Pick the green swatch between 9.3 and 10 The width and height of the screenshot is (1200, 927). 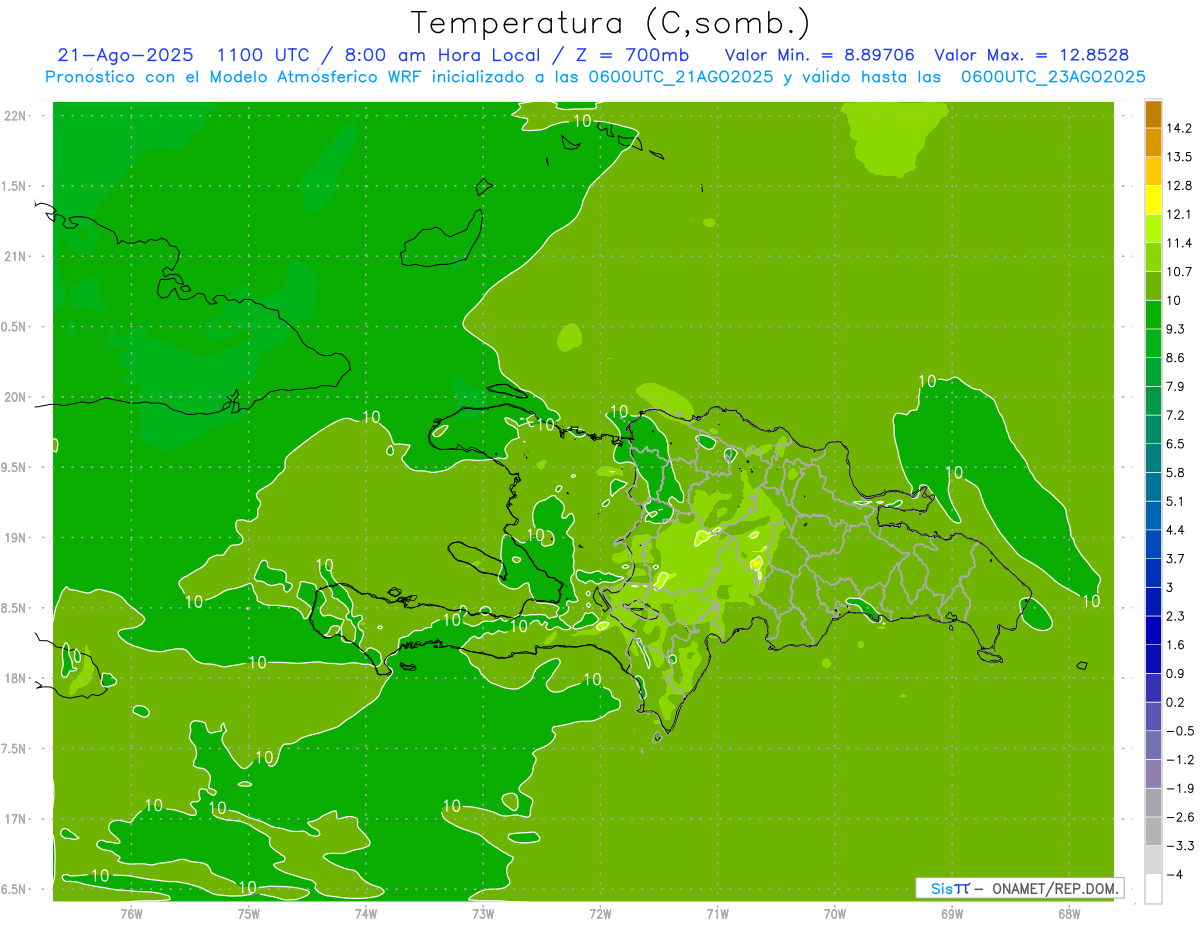(x=1153, y=315)
